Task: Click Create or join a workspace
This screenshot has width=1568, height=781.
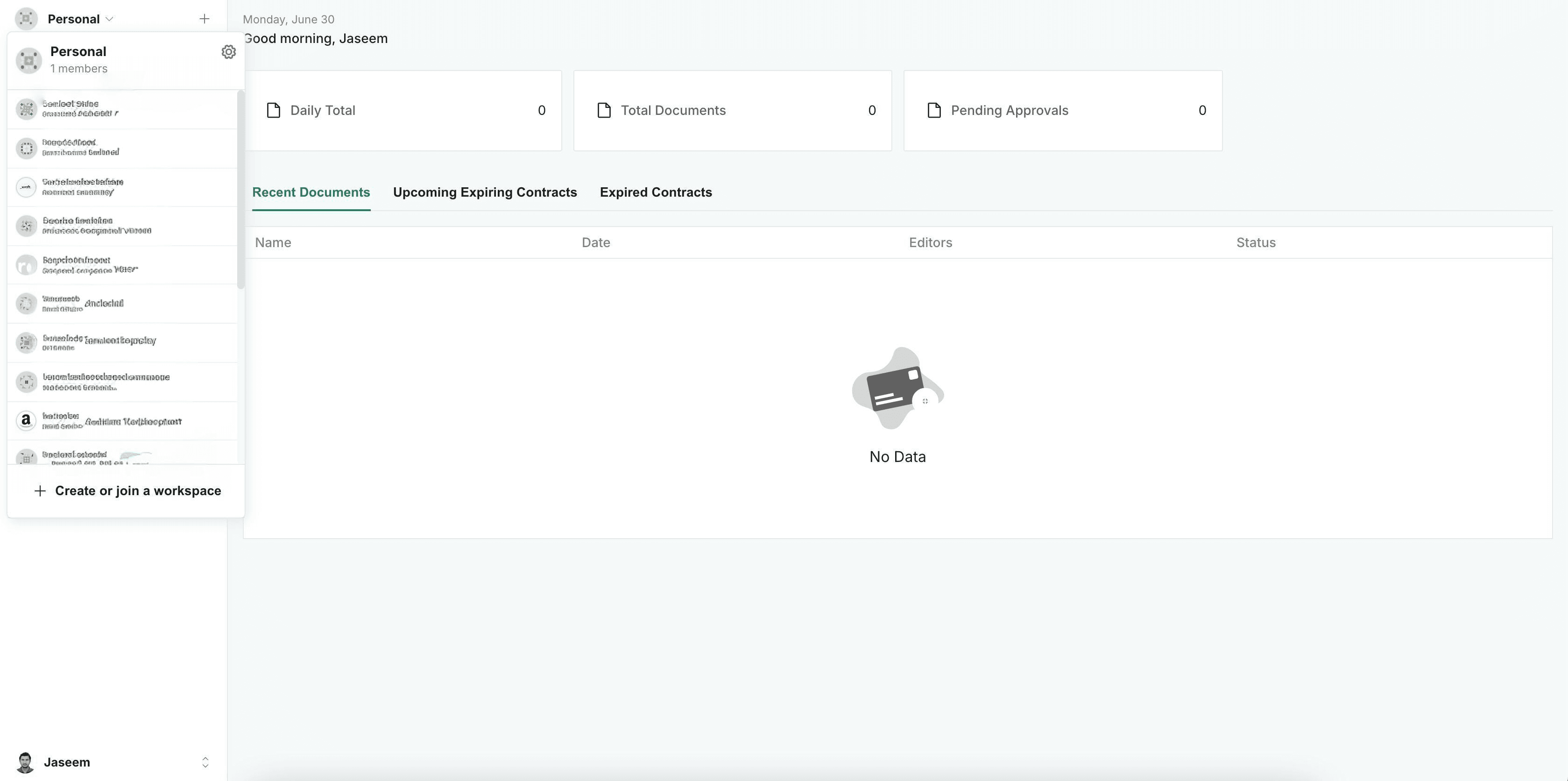Action: pos(138,490)
